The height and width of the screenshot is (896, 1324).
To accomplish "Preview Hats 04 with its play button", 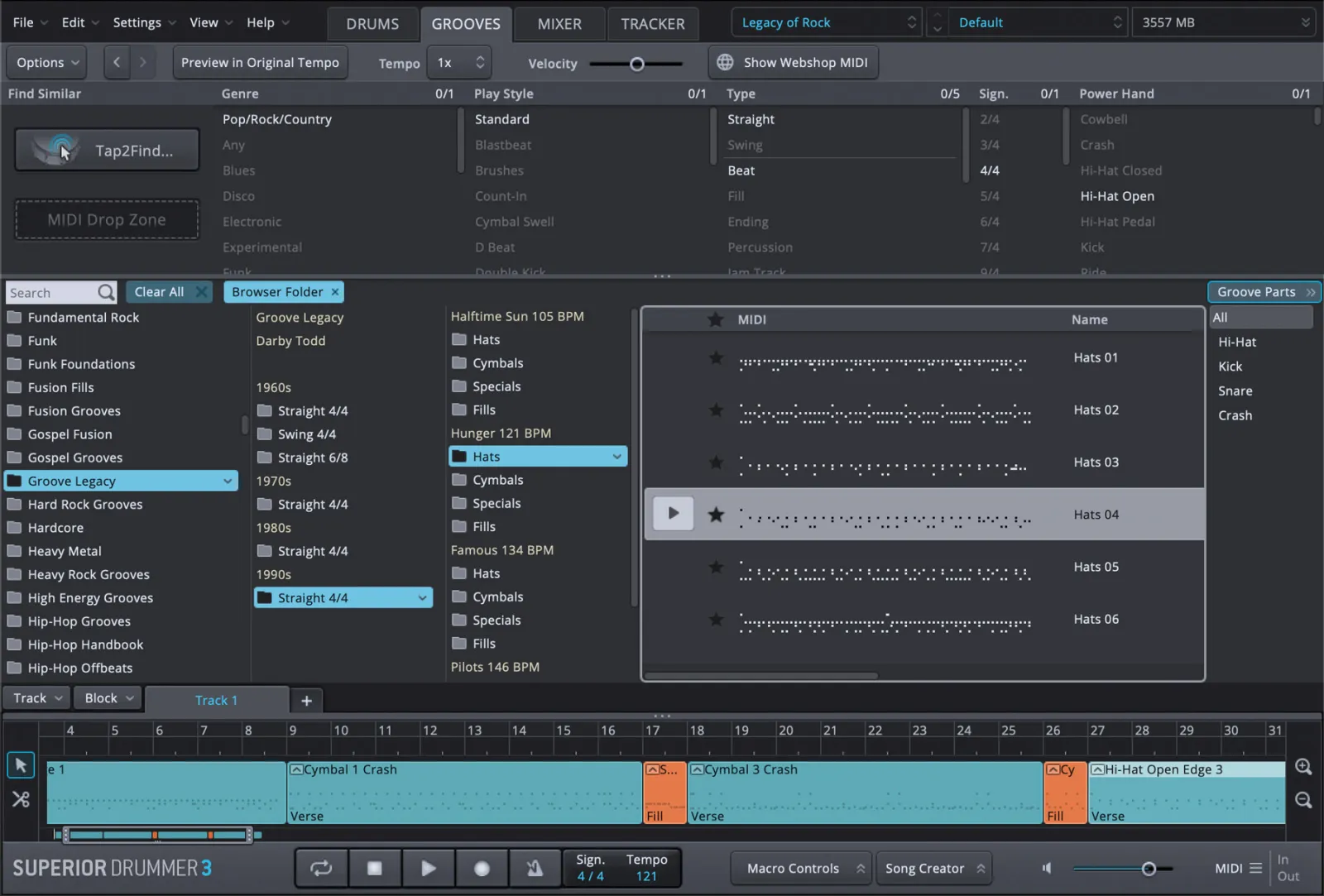I will 673,514.
